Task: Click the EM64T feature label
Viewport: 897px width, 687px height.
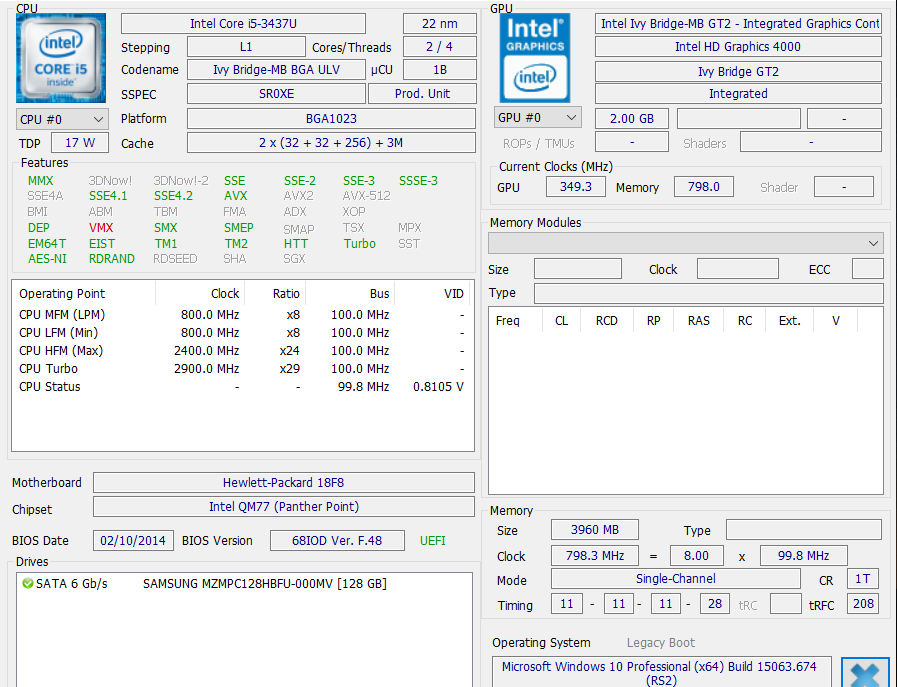Action: (47, 244)
